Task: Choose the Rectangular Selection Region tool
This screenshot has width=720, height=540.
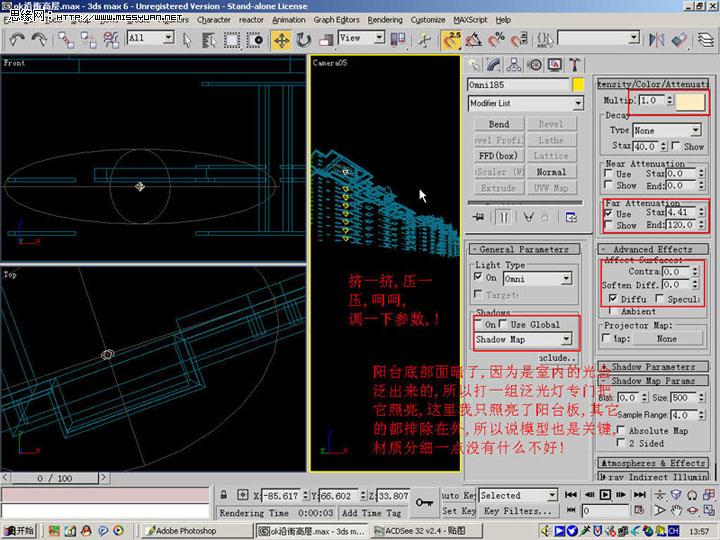Action: (232, 40)
